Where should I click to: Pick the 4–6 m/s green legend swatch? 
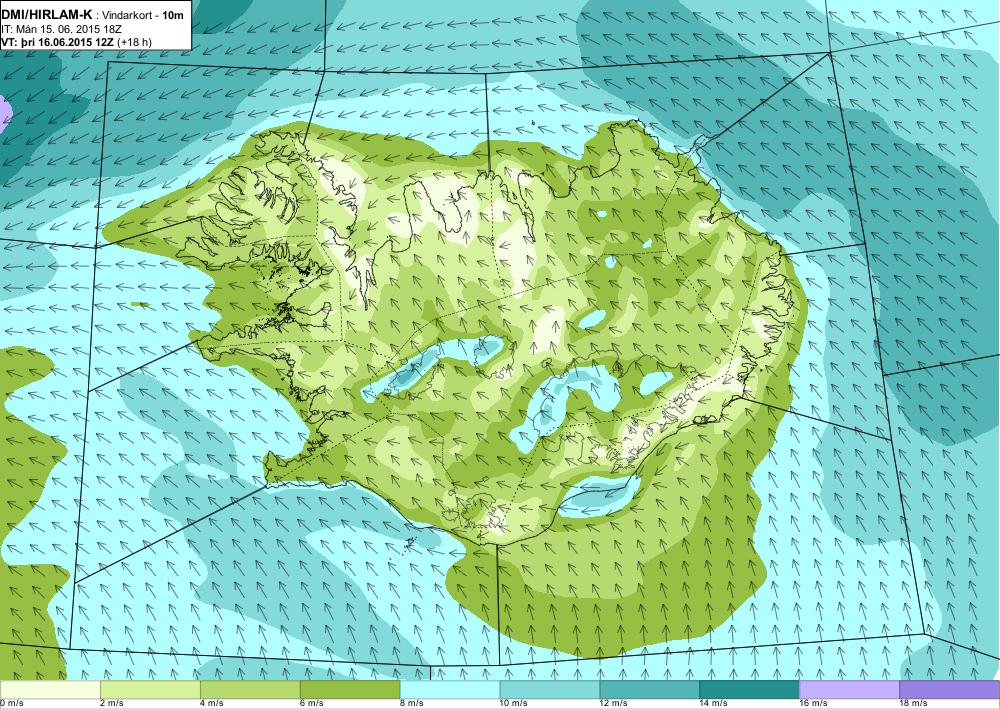(x=250, y=689)
